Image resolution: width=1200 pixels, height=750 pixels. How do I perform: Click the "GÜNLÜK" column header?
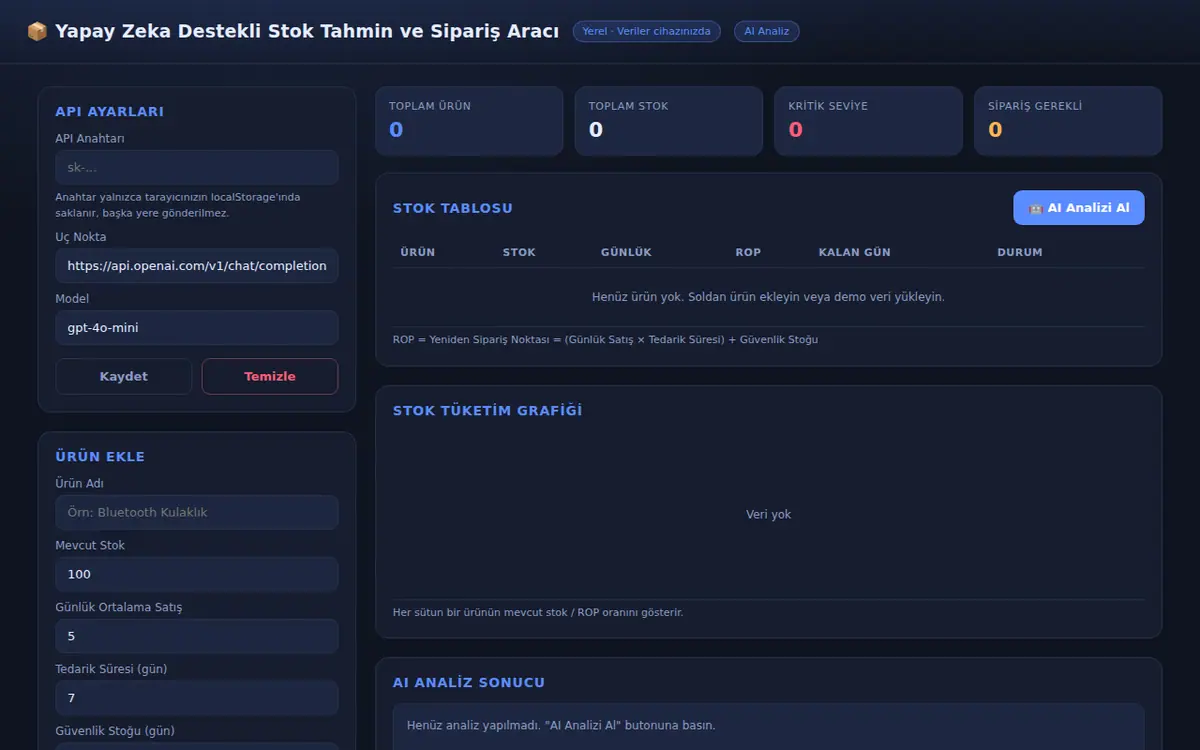(626, 253)
